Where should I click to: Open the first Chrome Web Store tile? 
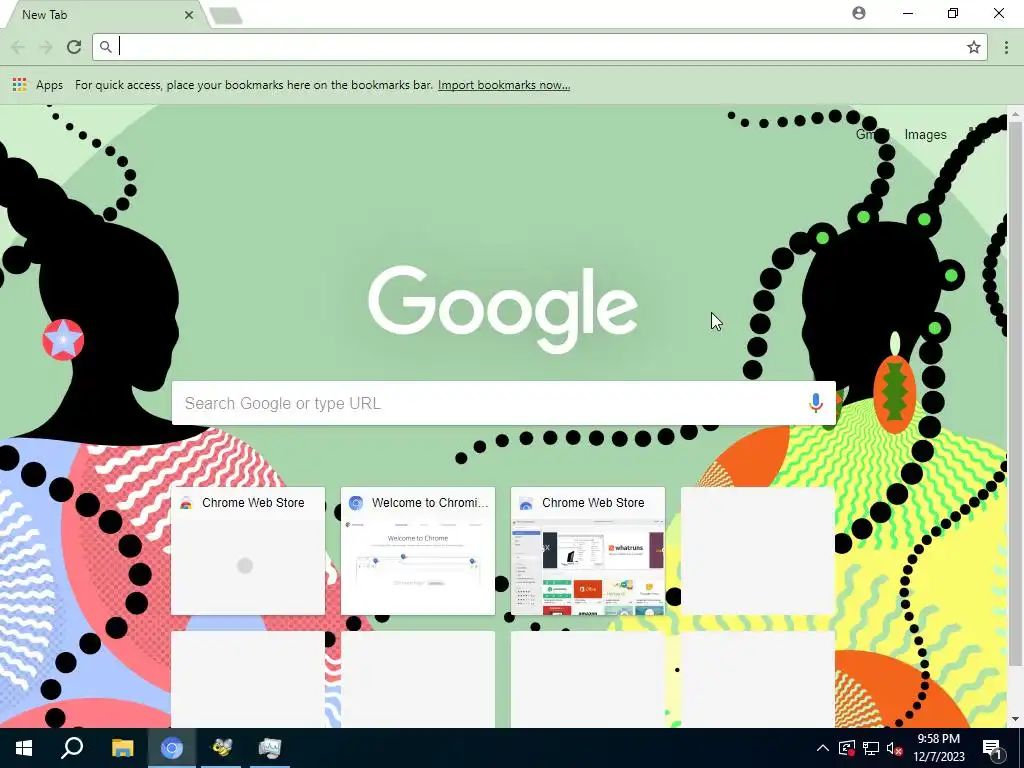coord(248,551)
